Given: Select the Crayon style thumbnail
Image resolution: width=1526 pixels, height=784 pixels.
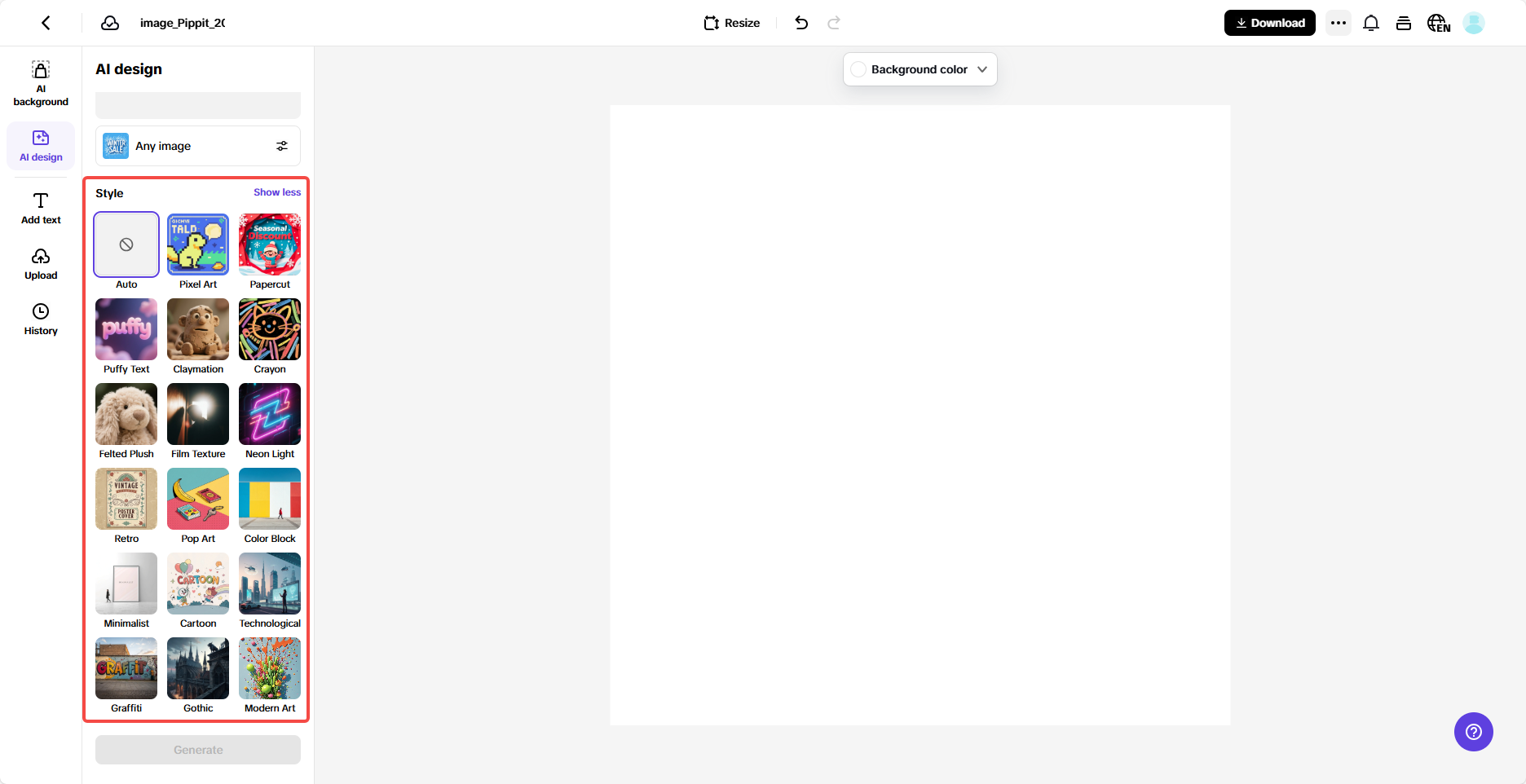Looking at the screenshot, I should pyautogui.click(x=270, y=329).
